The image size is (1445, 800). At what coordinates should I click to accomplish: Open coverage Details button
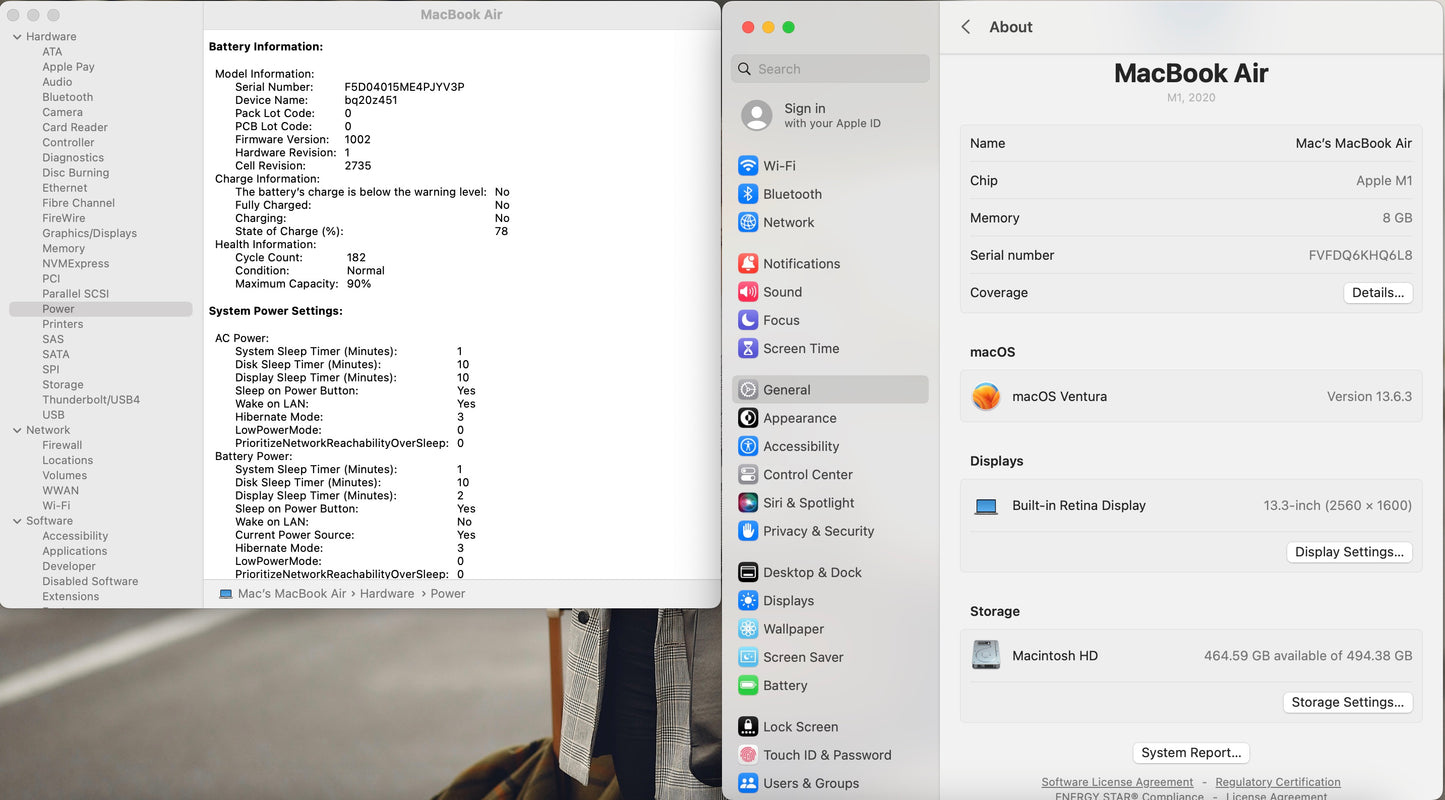tap(1377, 293)
